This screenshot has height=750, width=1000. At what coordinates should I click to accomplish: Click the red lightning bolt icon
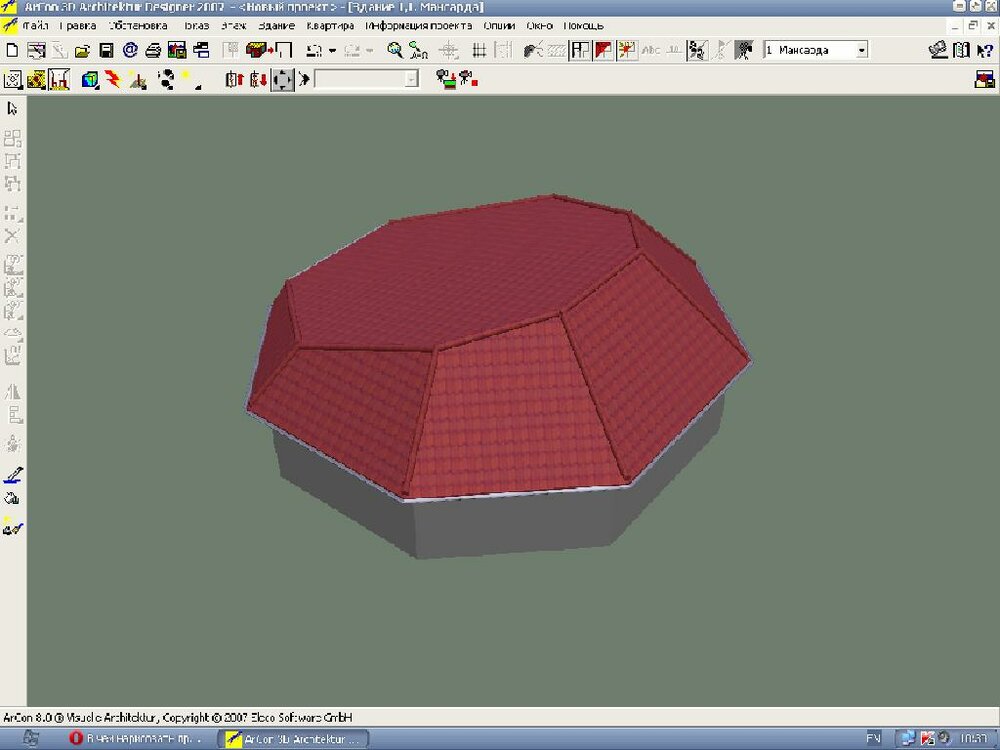click(113, 80)
